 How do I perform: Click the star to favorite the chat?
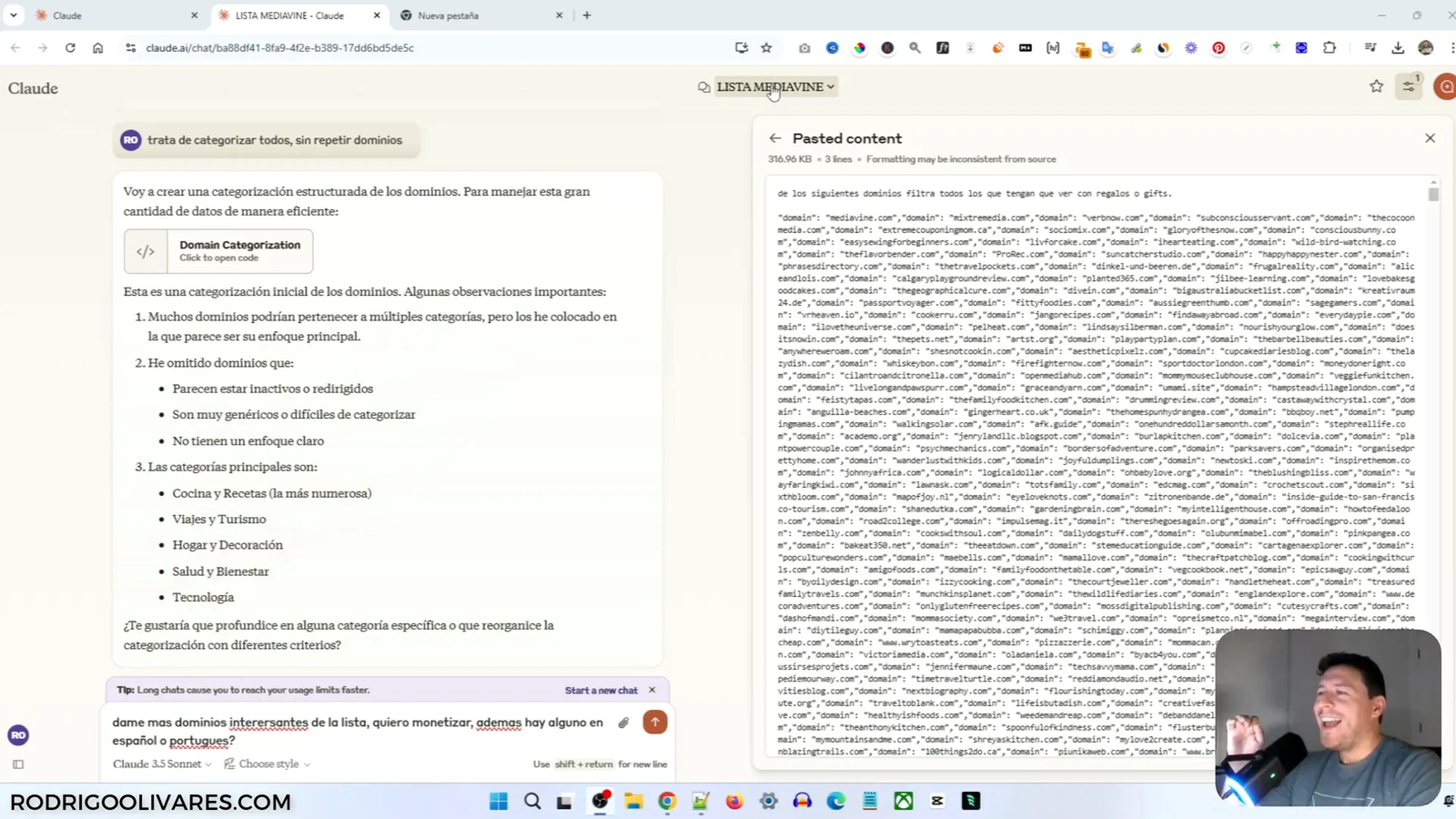1375,86
